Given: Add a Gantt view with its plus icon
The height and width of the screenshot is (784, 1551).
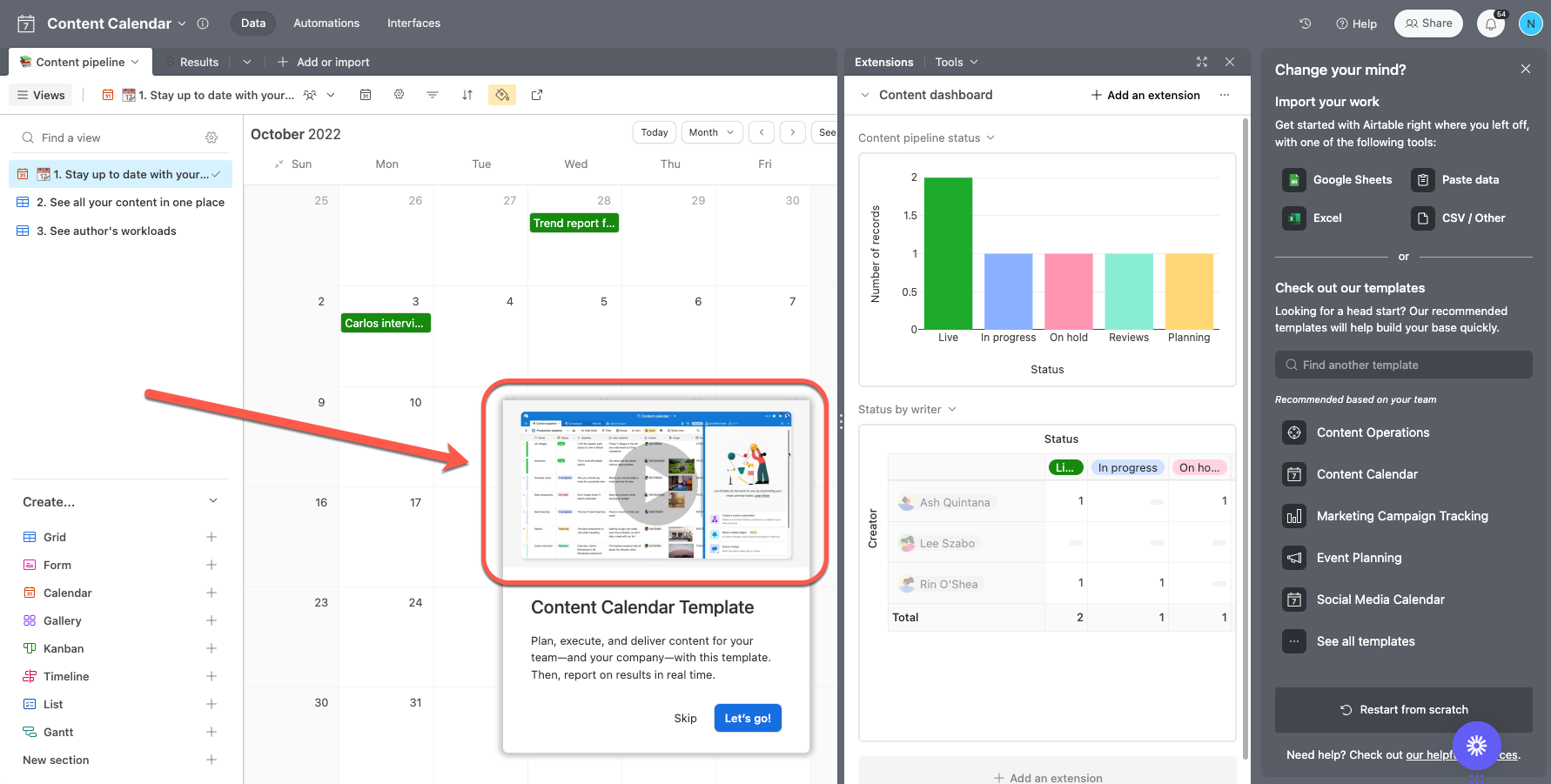Looking at the screenshot, I should pos(211,732).
